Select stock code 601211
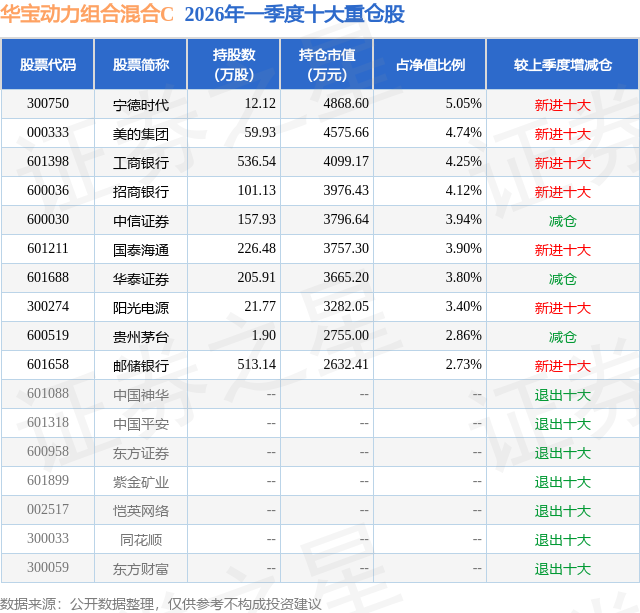This screenshot has width=640, height=613. (x=48, y=249)
